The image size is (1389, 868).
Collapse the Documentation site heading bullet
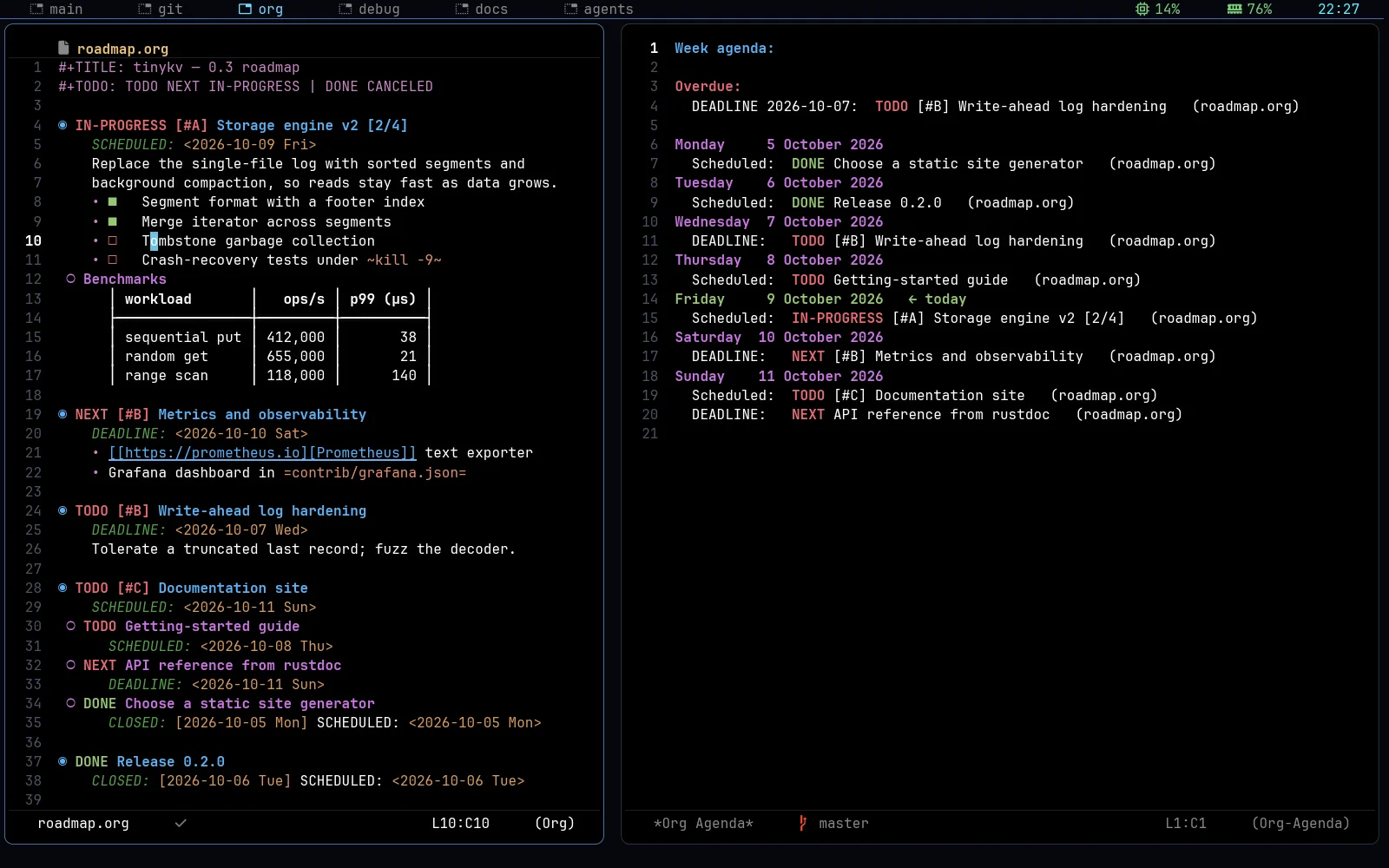click(x=63, y=588)
